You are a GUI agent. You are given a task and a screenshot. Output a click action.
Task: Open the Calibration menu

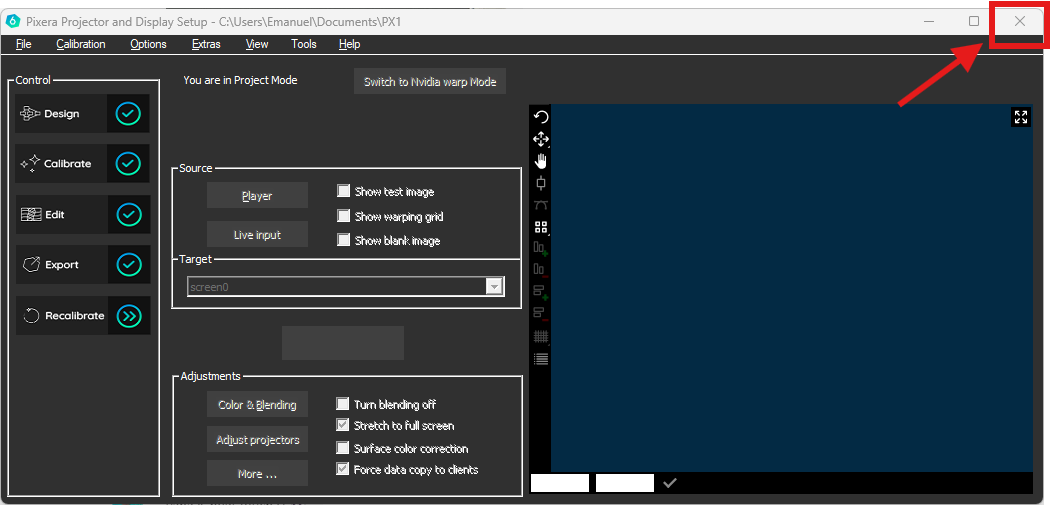click(x=81, y=44)
